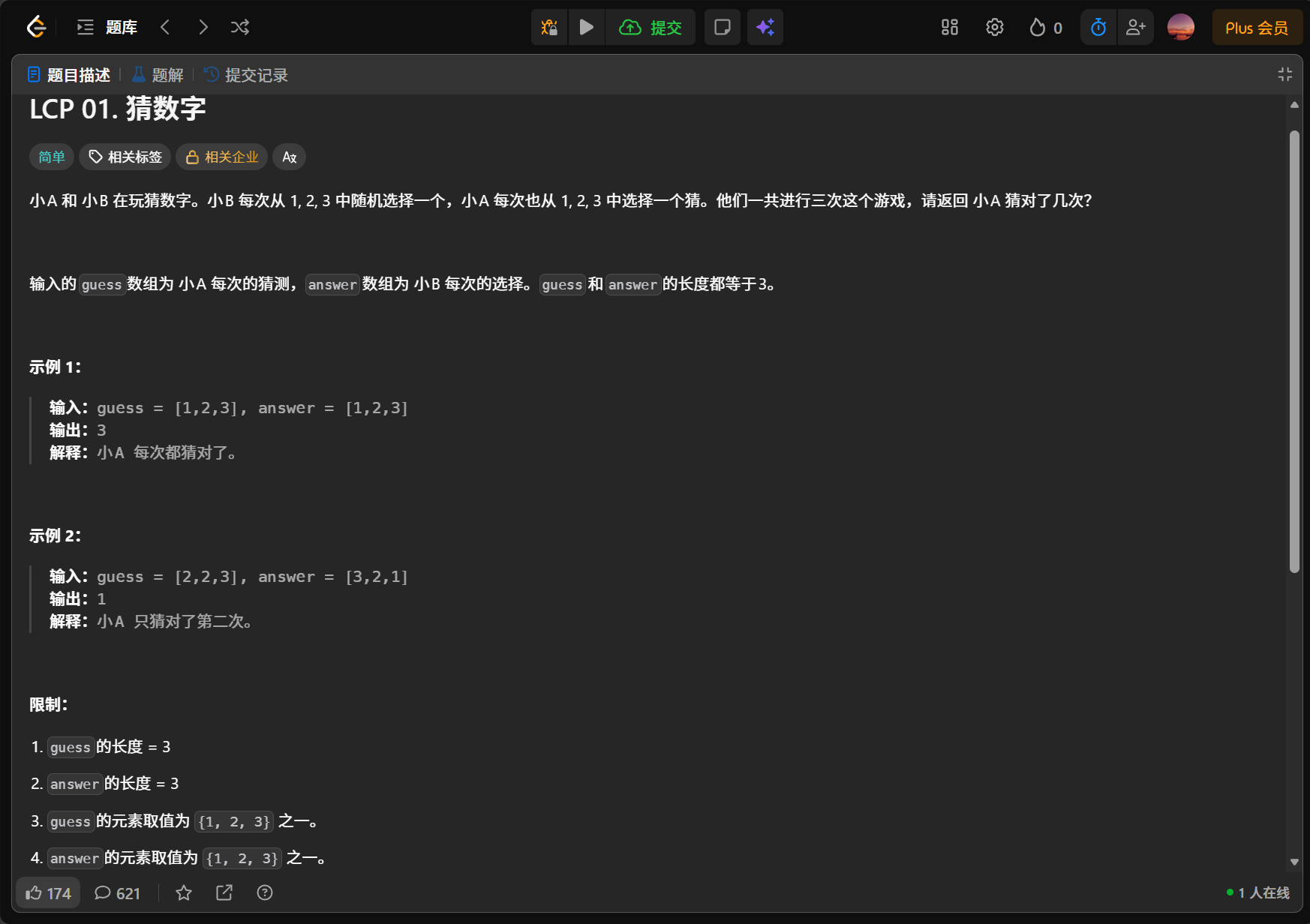The width and height of the screenshot is (1310, 924).
Task: Collapse panel with the minimize arrows icon
Action: (x=1285, y=74)
